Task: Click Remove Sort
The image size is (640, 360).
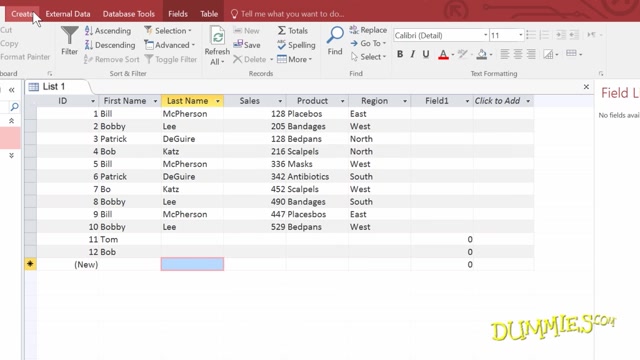Action: [x=112, y=59]
